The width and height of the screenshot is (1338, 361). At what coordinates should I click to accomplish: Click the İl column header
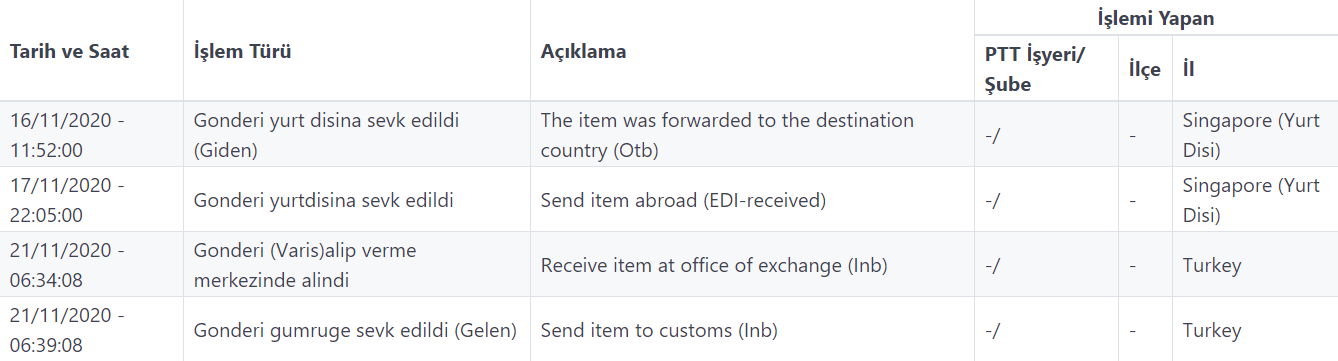[x=1189, y=70]
